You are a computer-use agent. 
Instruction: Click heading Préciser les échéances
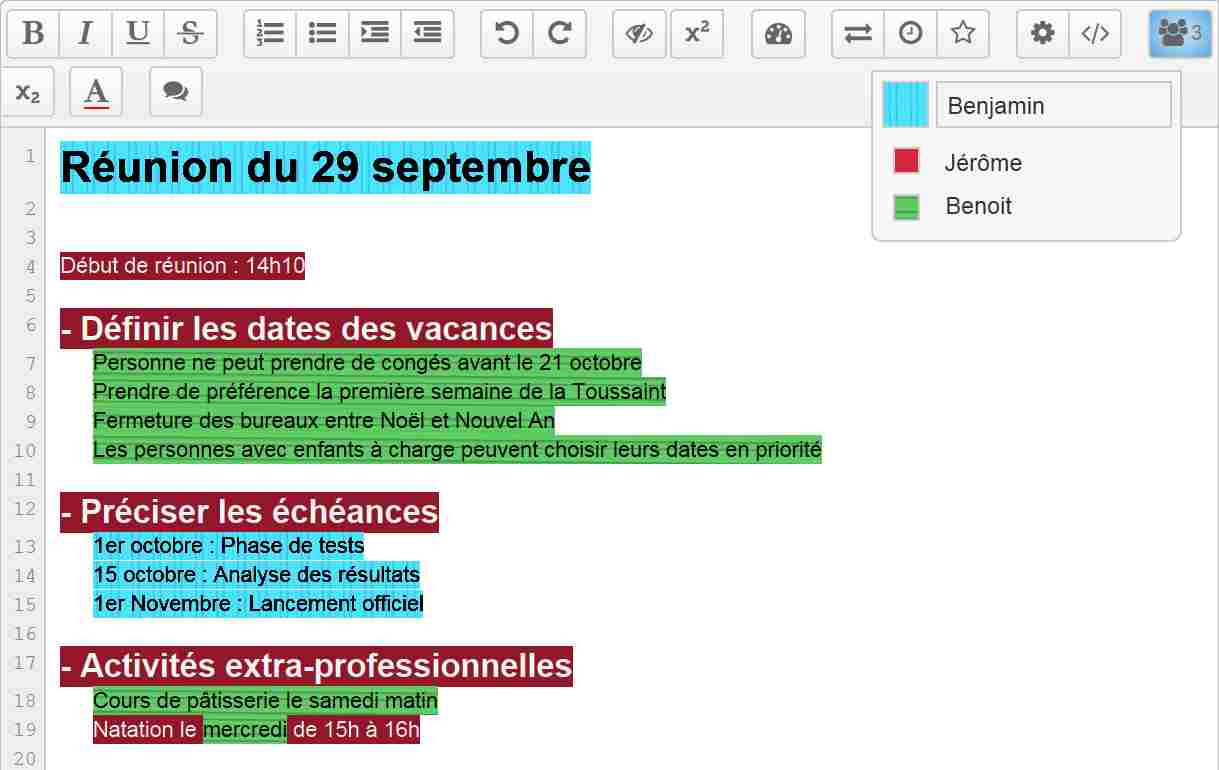click(x=249, y=512)
